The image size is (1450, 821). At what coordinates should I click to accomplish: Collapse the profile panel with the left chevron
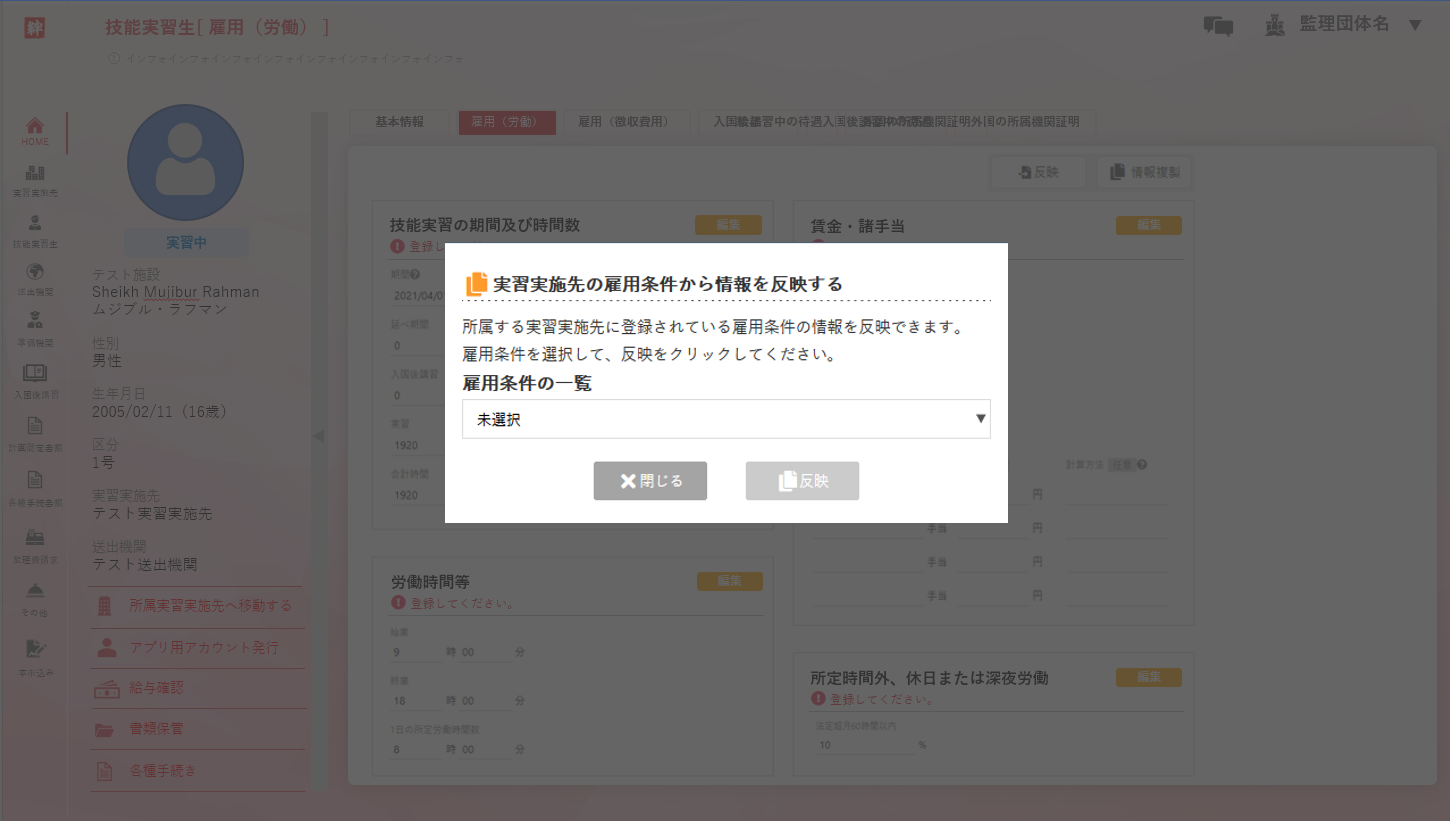318,436
